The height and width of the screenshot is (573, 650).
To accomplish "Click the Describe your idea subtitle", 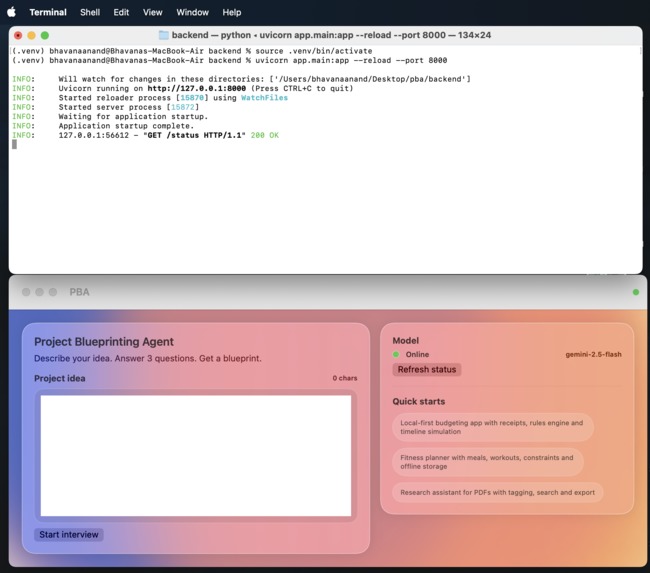I will 148,358.
